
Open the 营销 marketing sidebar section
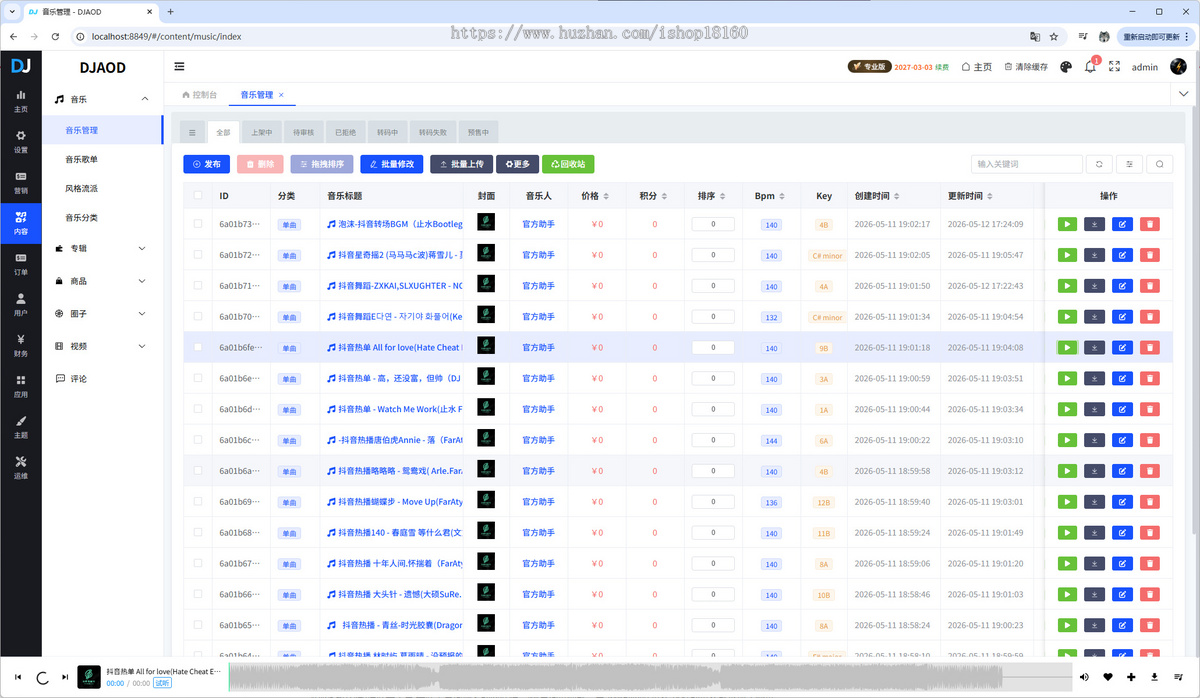pos(21,181)
